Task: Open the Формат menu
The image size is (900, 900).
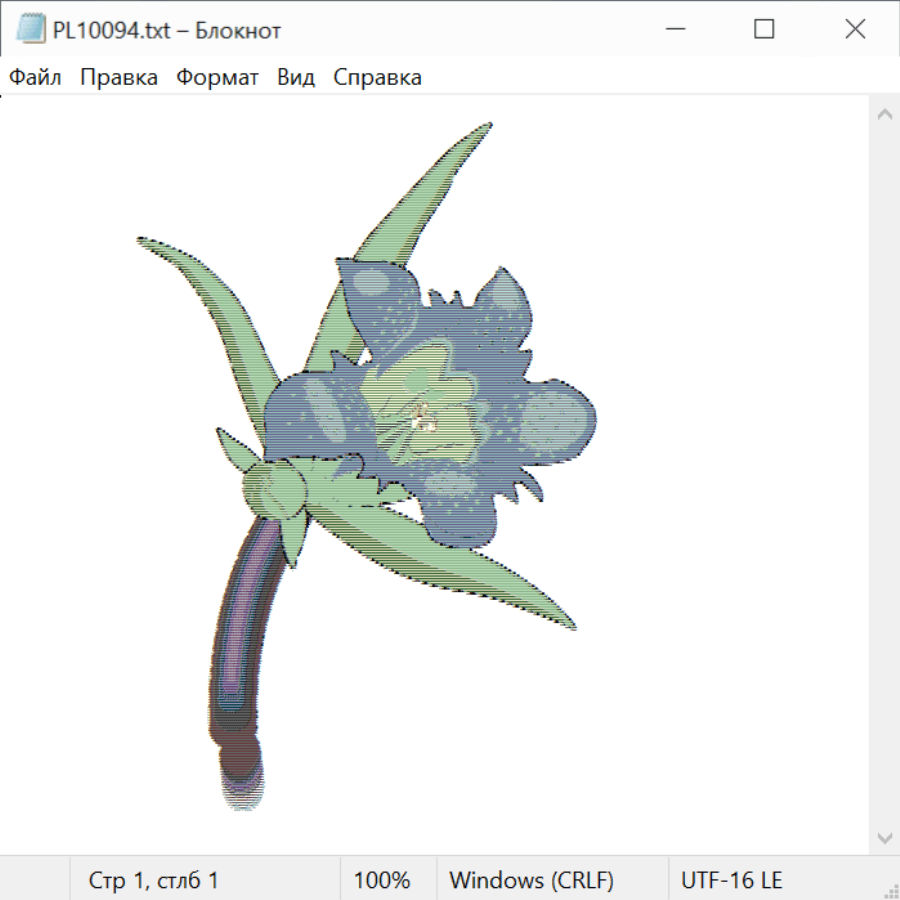Action: pos(217,78)
